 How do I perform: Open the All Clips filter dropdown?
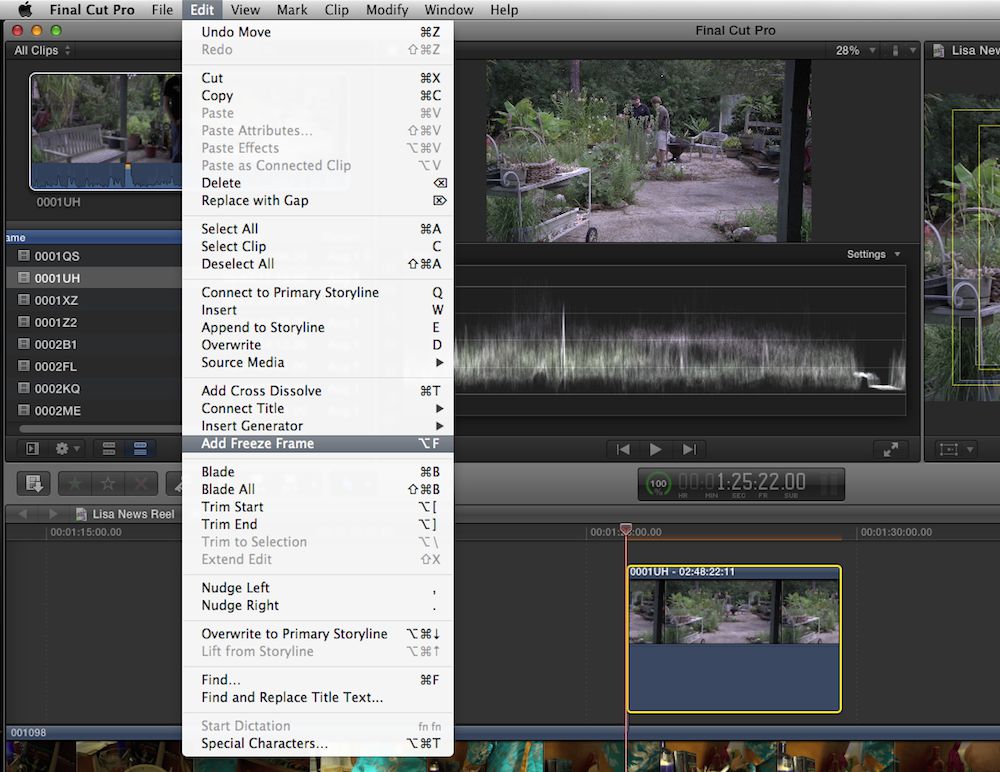pyautogui.click(x=42, y=50)
